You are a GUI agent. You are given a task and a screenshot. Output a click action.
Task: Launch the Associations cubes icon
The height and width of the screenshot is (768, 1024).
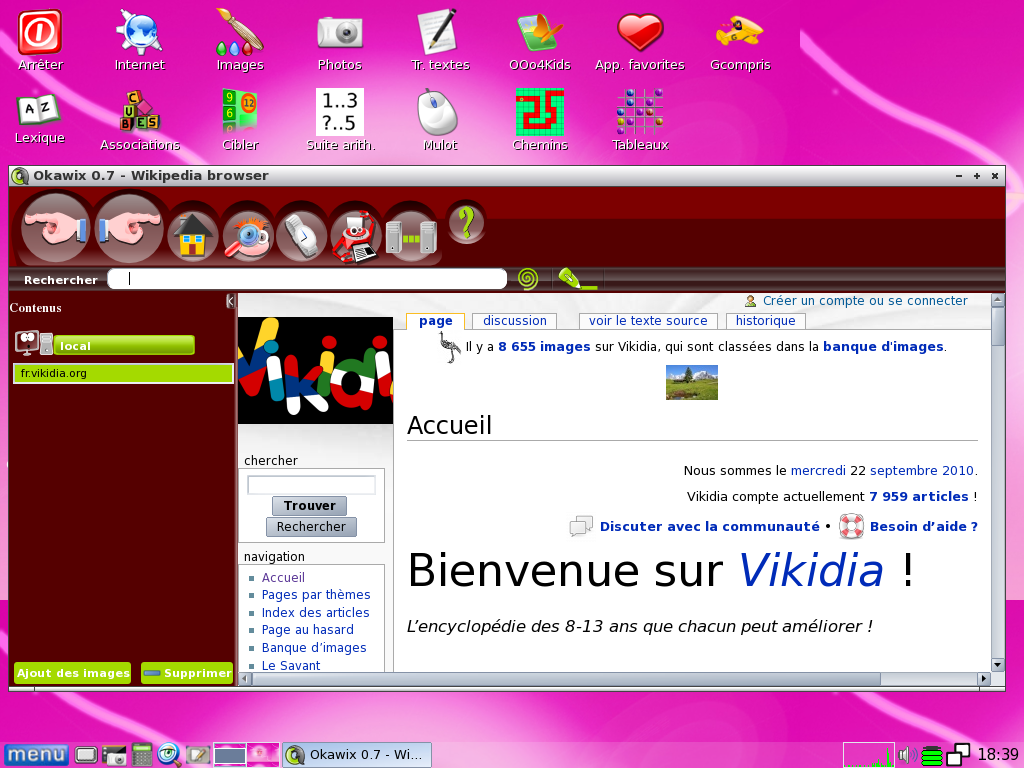pyautogui.click(x=140, y=120)
